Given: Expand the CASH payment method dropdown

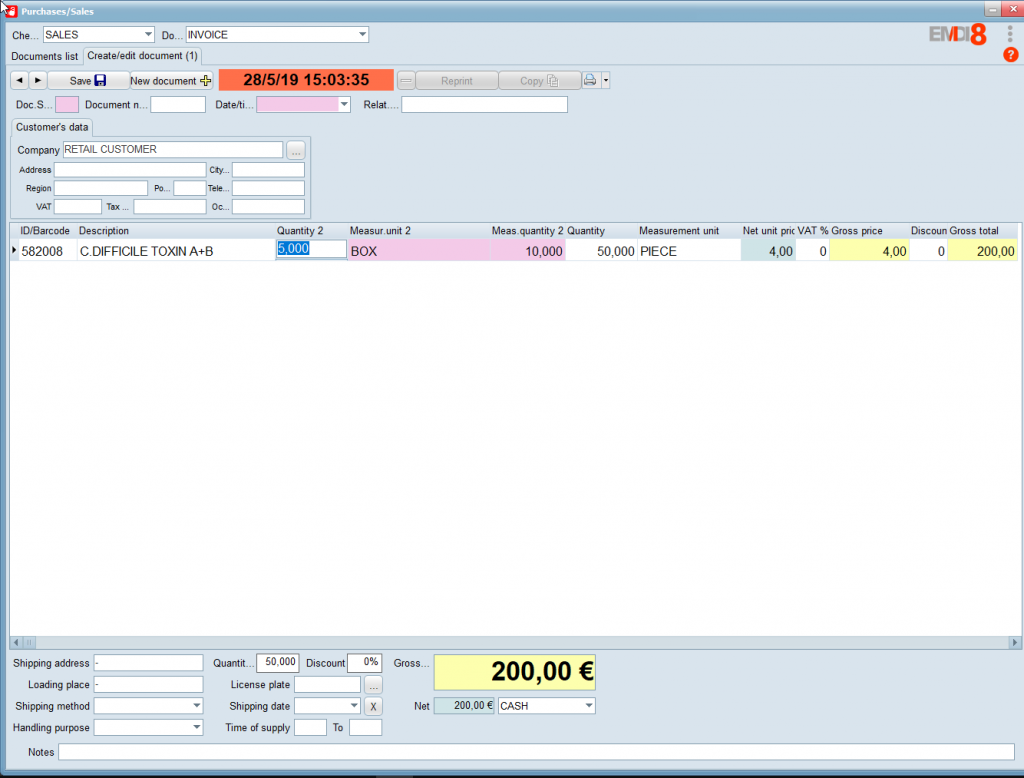Looking at the screenshot, I should pyautogui.click(x=588, y=706).
